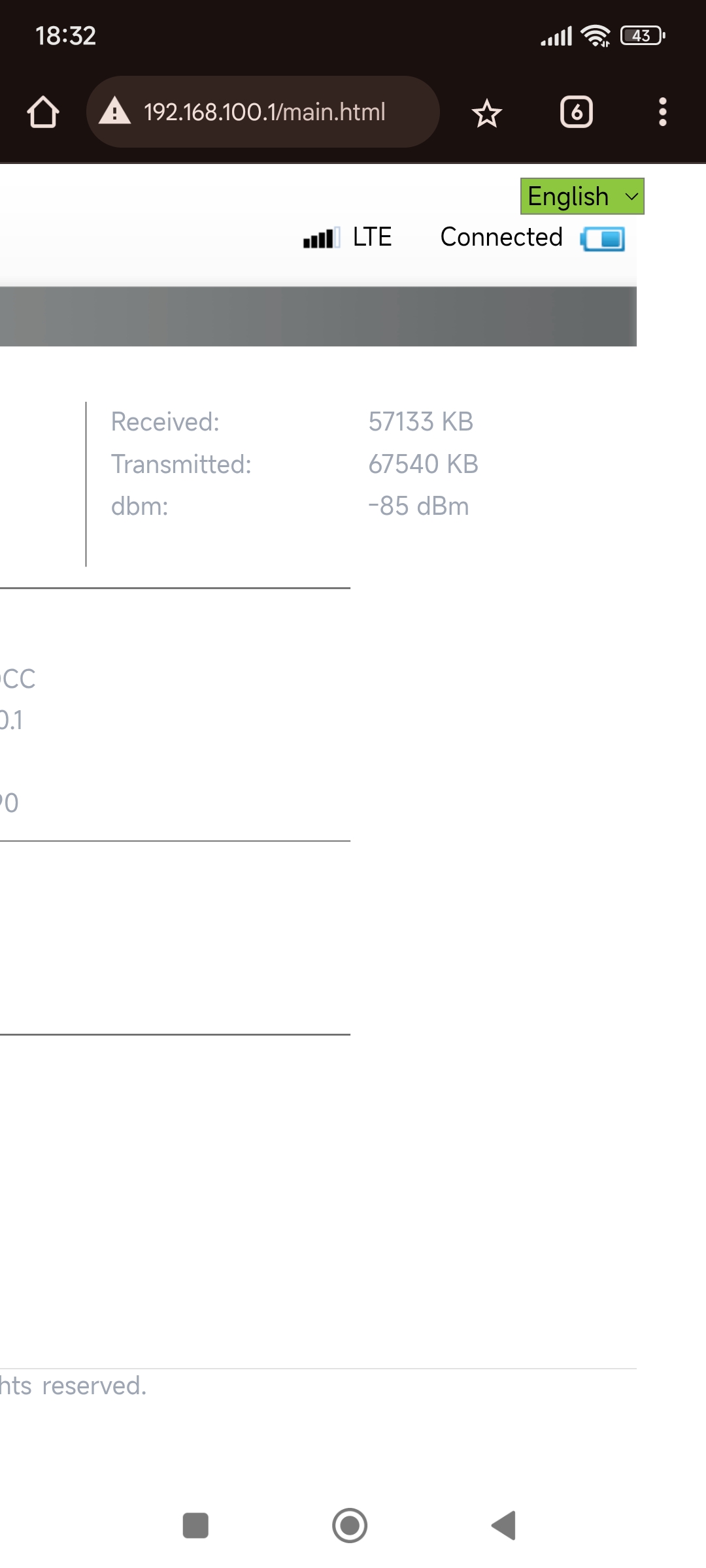Select the Transmitted value 67540 KB
Viewport: 706px width, 1568px height.
pyautogui.click(x=424, y=465)
